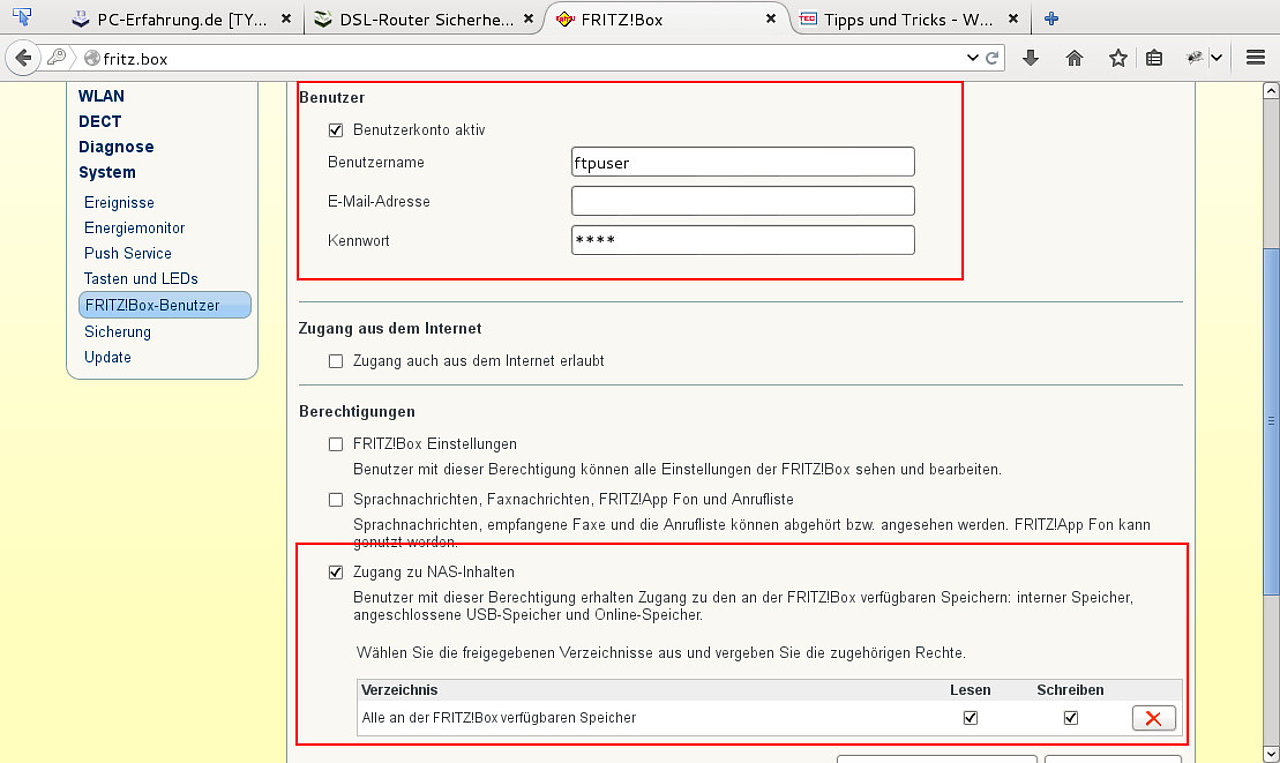Open the Energiemonitor page
Image resolution: width=1280 pixels, height=763 pixels.
(135, 228)
